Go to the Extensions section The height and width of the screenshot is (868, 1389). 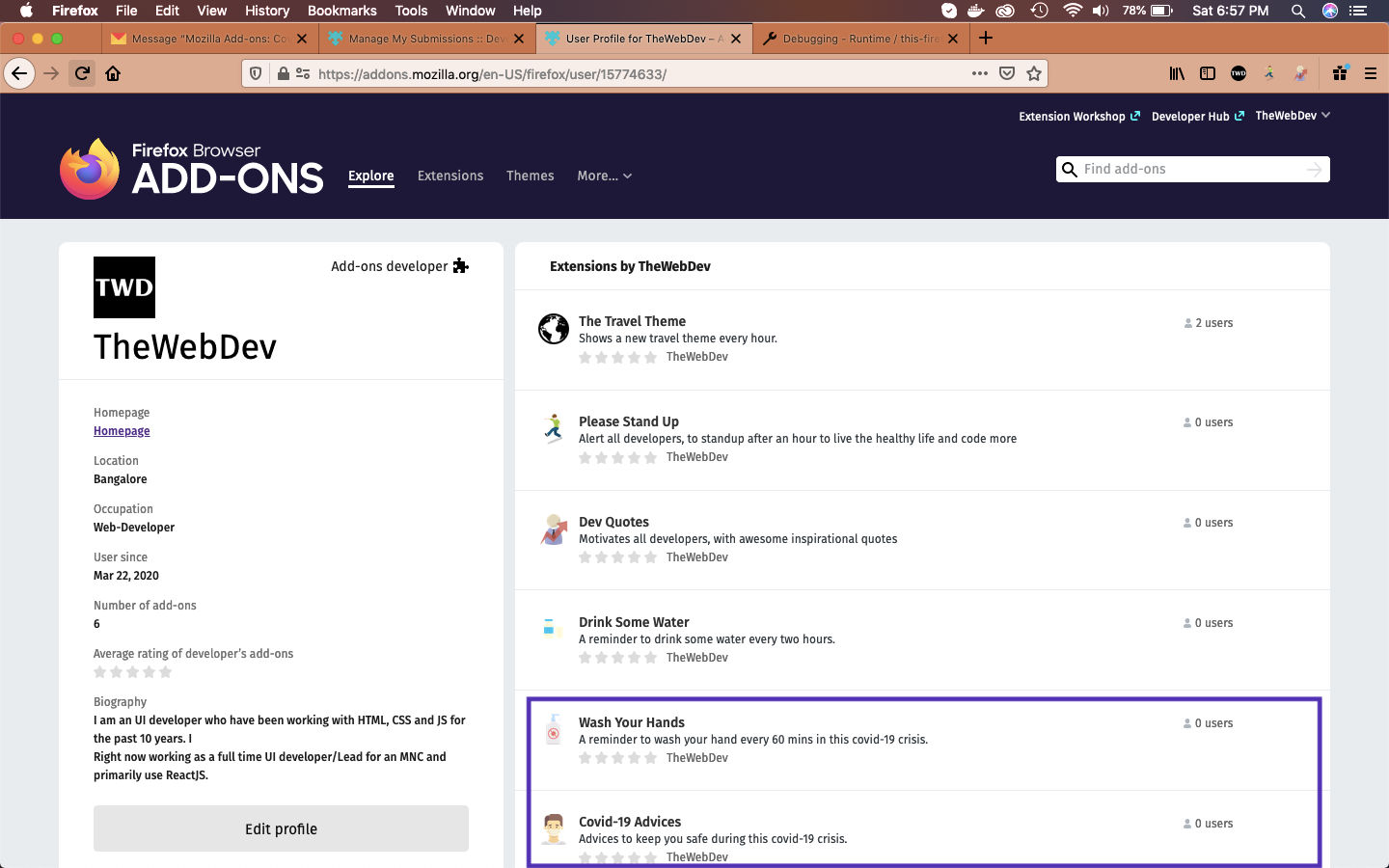(x=450, y=176)
